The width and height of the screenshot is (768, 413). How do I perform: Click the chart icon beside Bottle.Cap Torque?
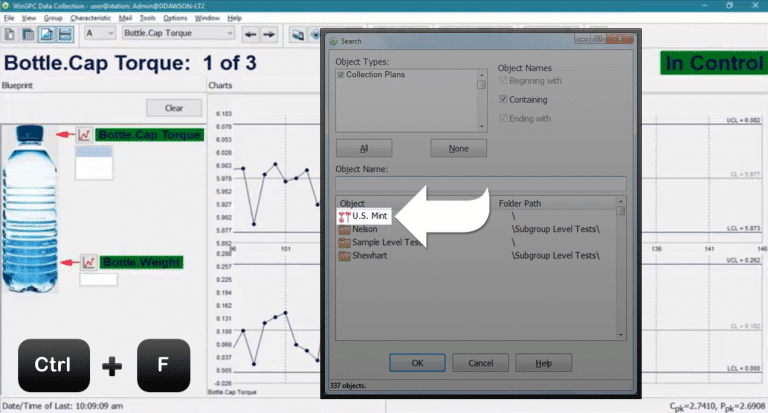pyautogui.click(x=85, y=135)
